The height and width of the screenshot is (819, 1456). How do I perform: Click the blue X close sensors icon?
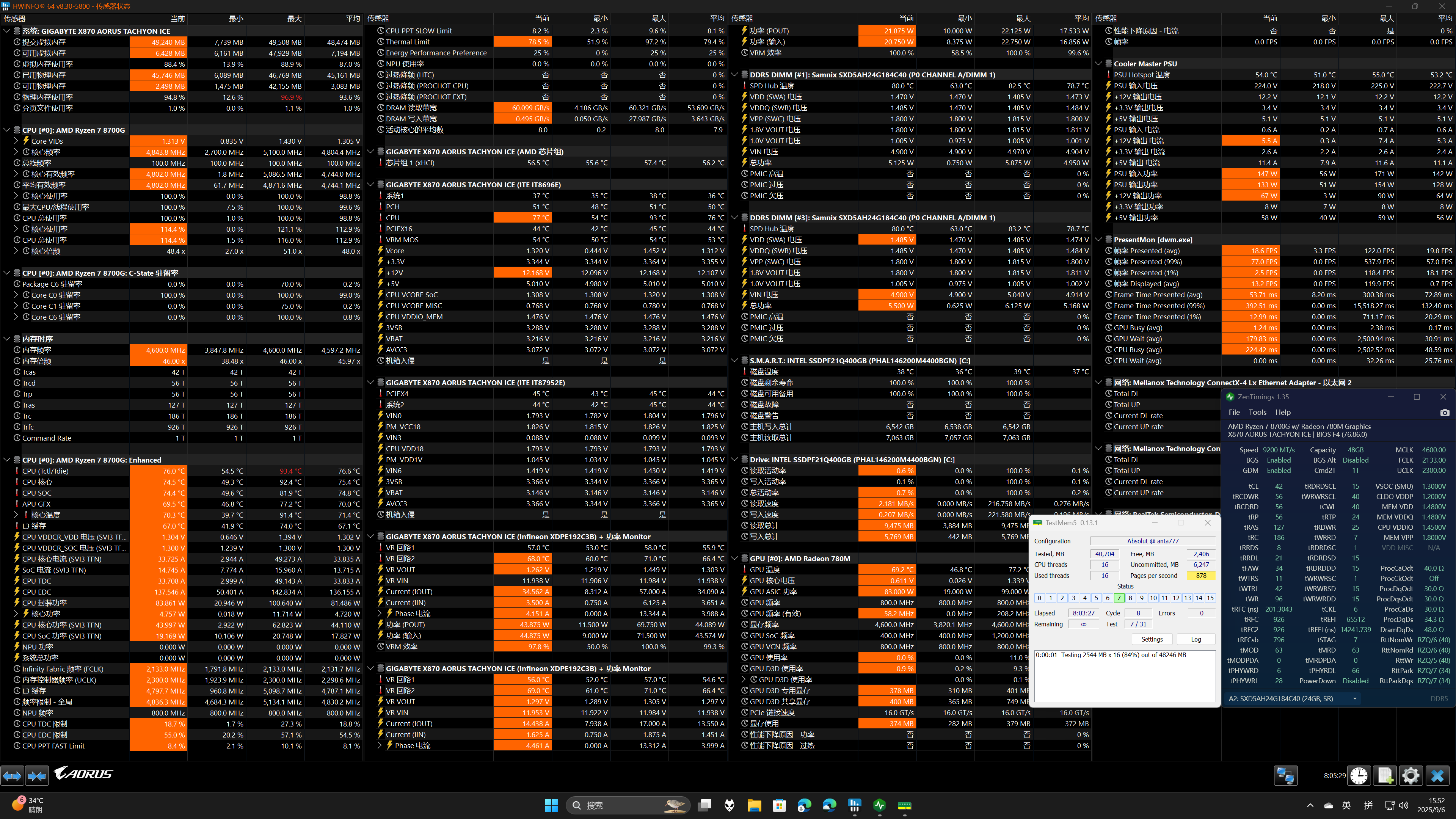1437,775
